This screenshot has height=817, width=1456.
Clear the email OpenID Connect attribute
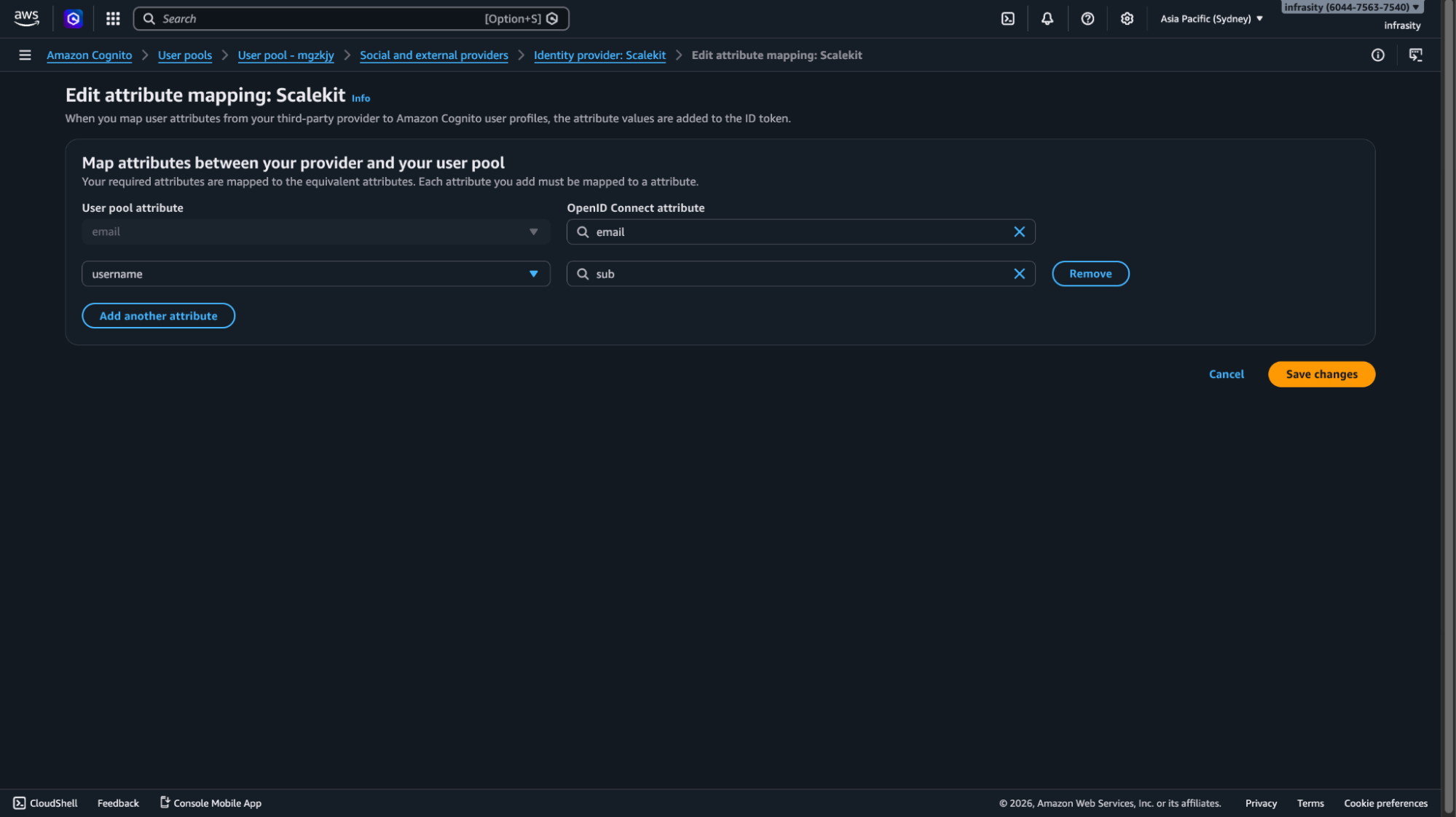[1019, 232]
